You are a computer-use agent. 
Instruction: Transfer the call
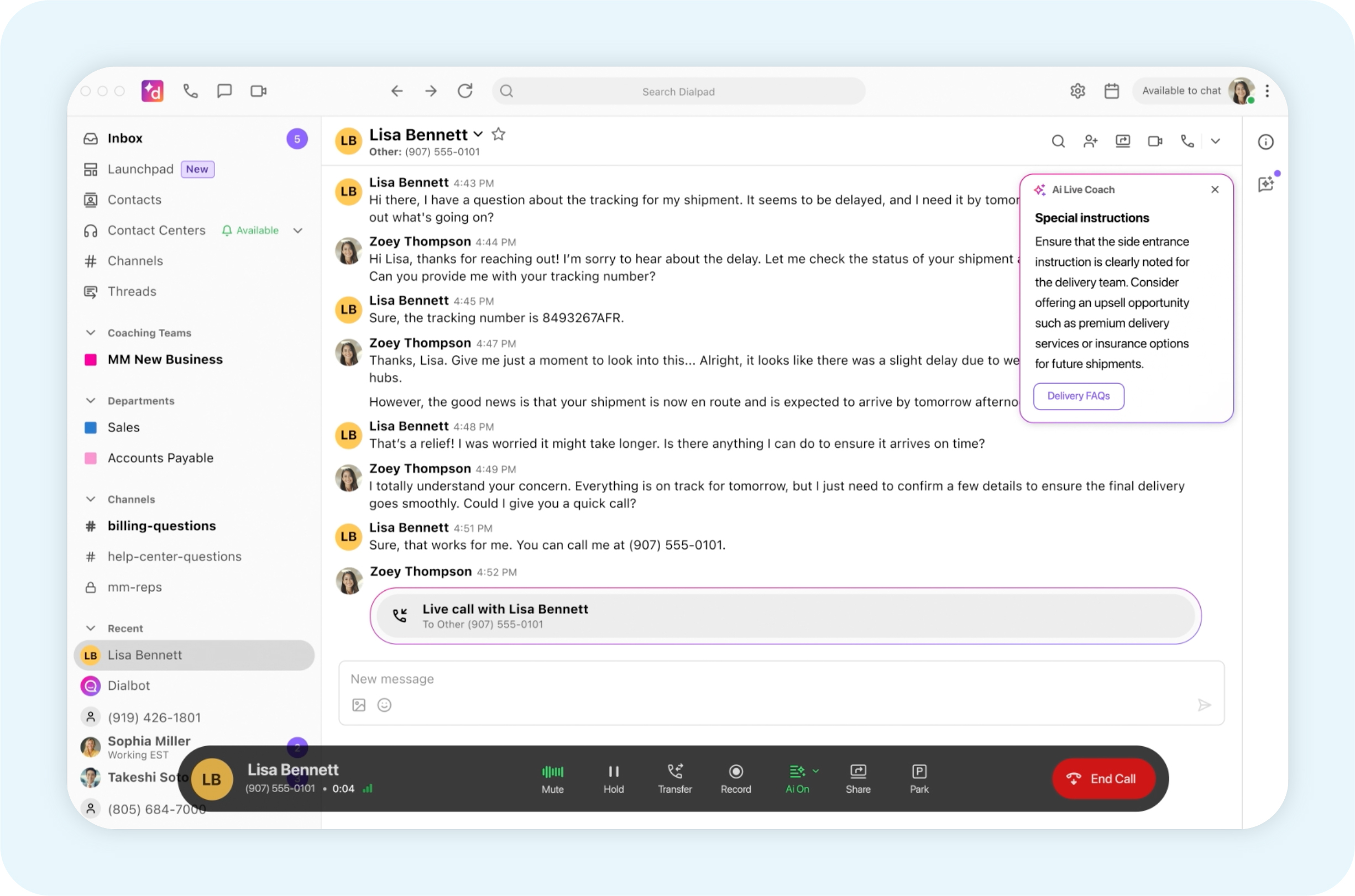click(x=675, y=779)
